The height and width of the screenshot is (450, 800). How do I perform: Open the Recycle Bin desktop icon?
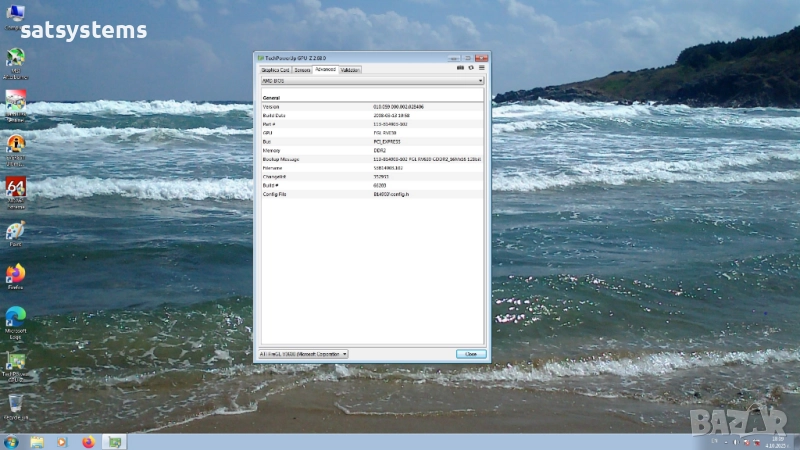pos(15,405)
